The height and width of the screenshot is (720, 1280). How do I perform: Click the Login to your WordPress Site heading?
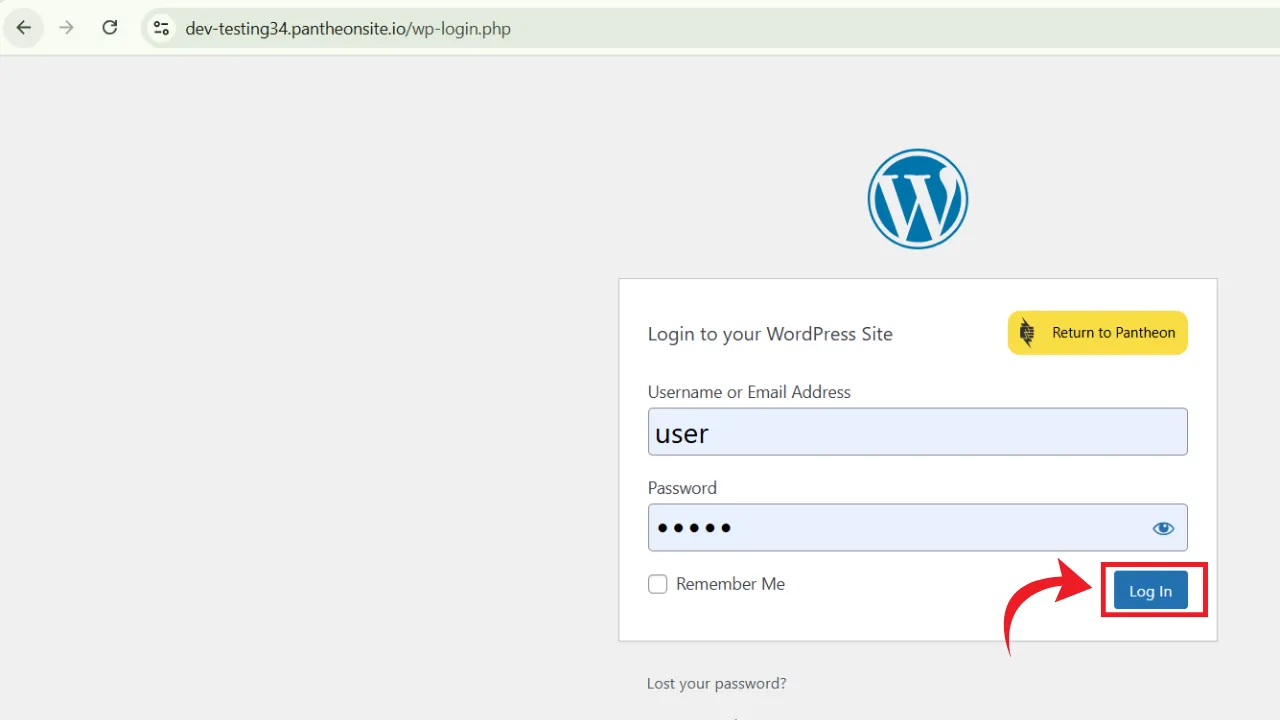770,334
